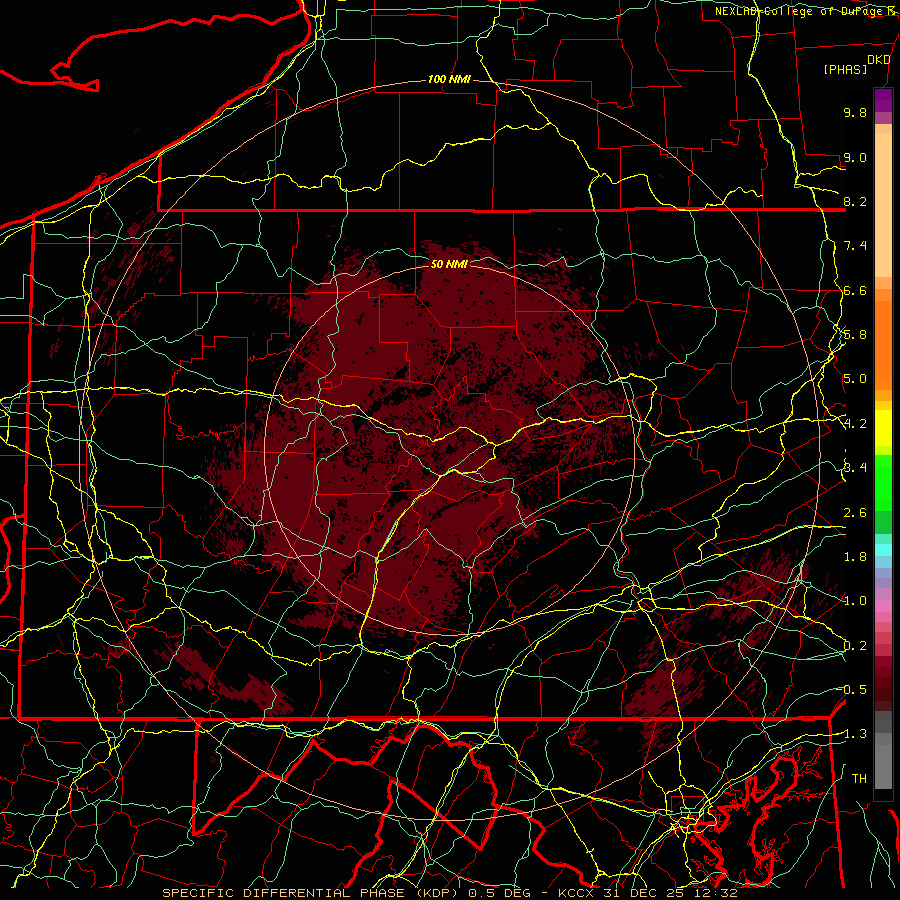Image resolution: width=900 pixels, height=900 pixels.
Task: Click the 7.4 scale value
Action: (855, 246)
